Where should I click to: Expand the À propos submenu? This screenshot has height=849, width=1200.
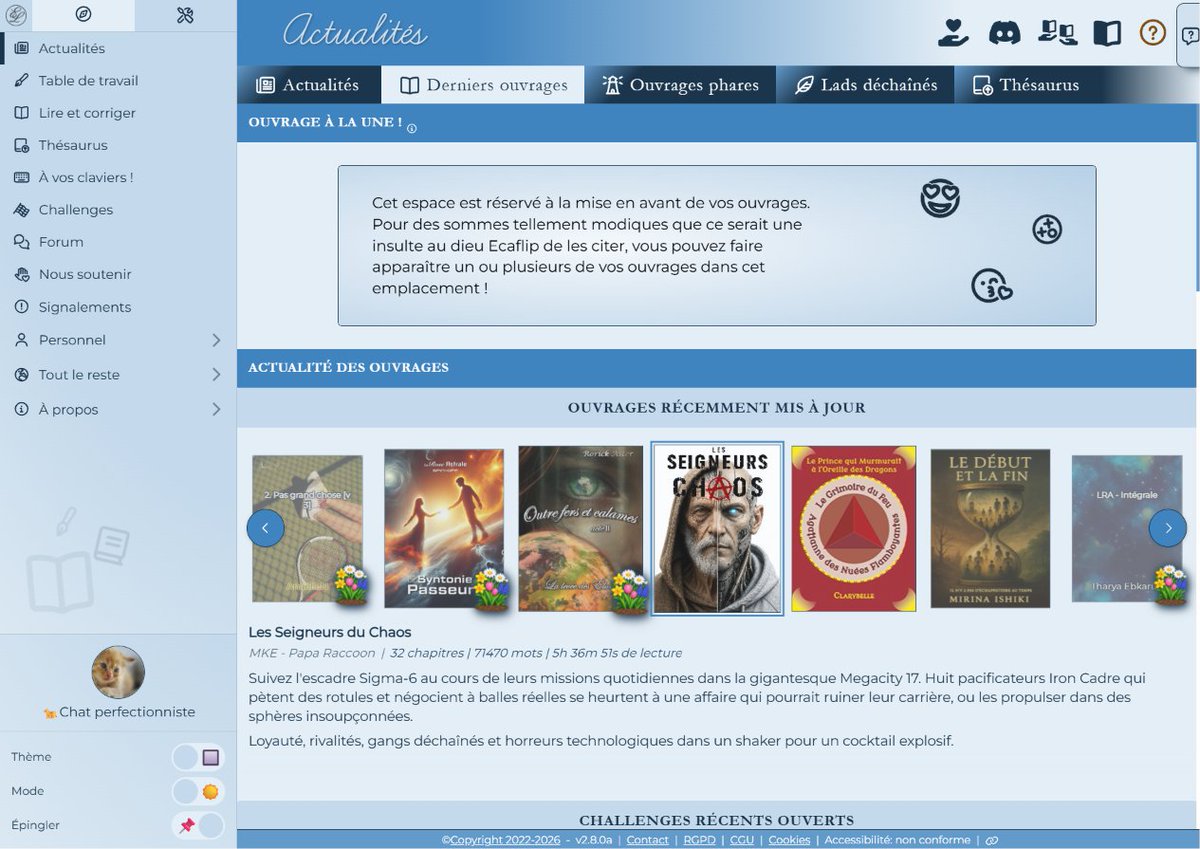pyautogui.click(x=118, y=409)
